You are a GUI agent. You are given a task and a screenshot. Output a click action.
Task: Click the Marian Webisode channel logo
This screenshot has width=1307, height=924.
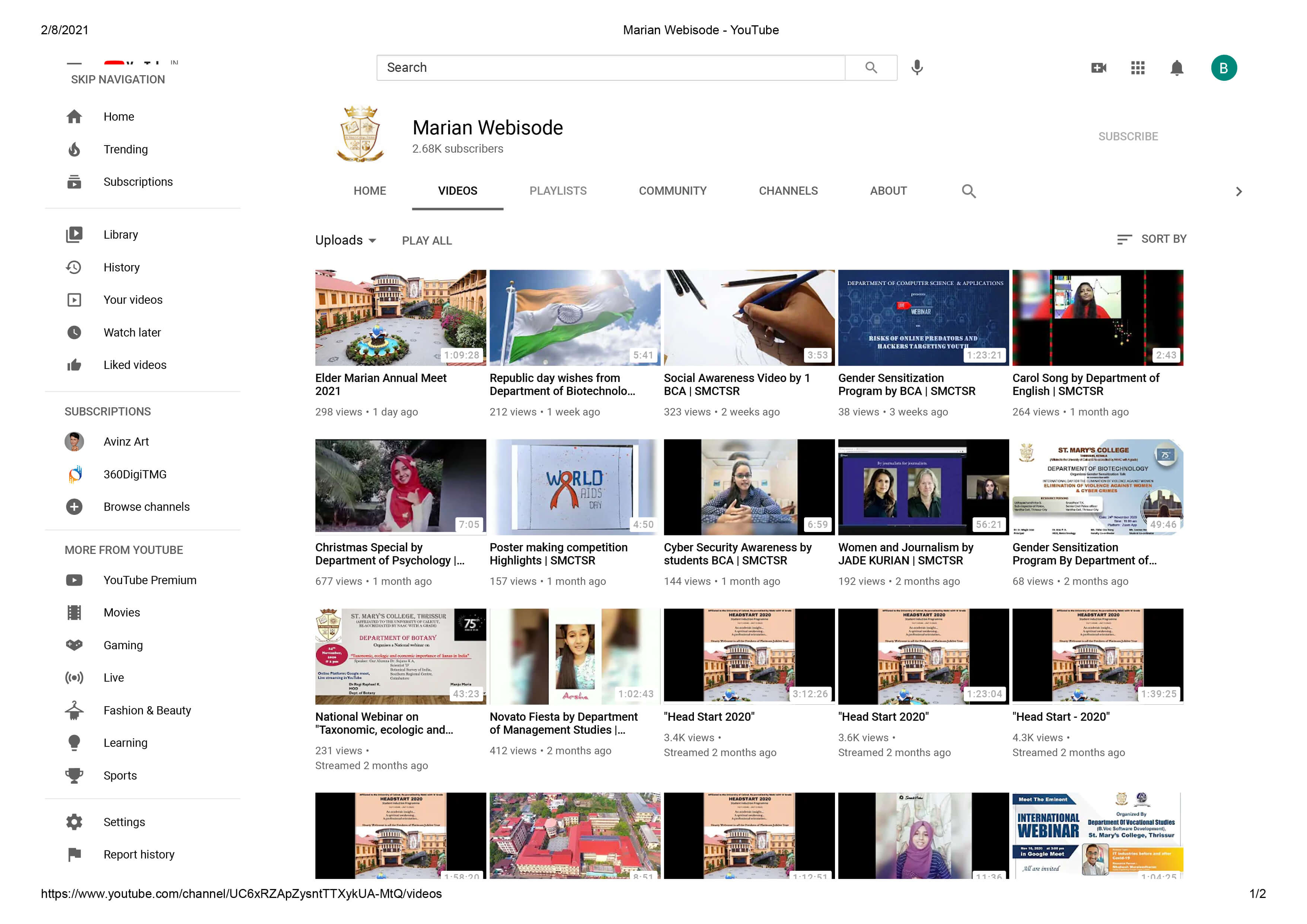tap(360, 134)
